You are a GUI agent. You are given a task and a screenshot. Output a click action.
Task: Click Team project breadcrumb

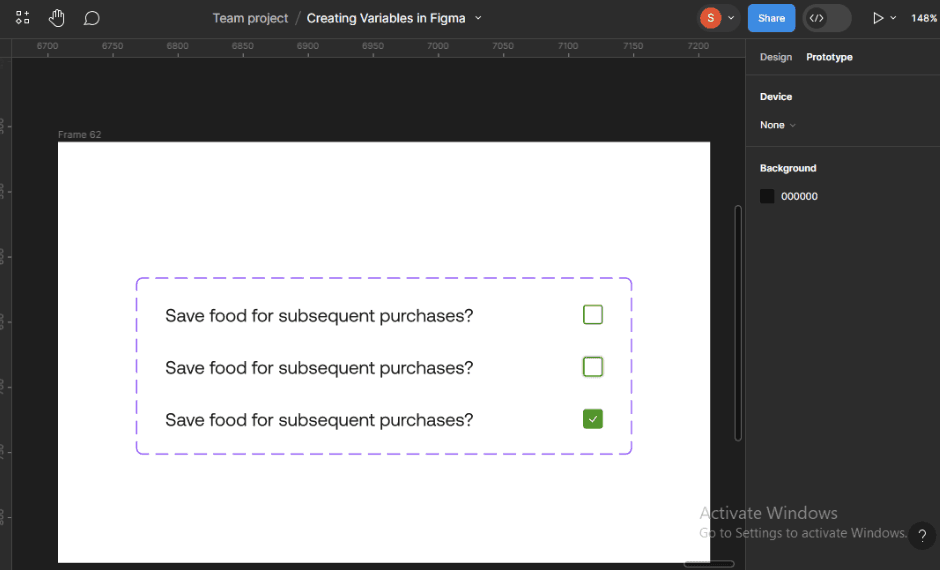(250, 19)
